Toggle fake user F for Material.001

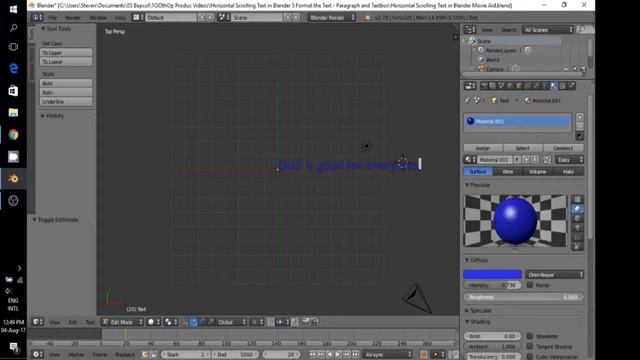517,160
